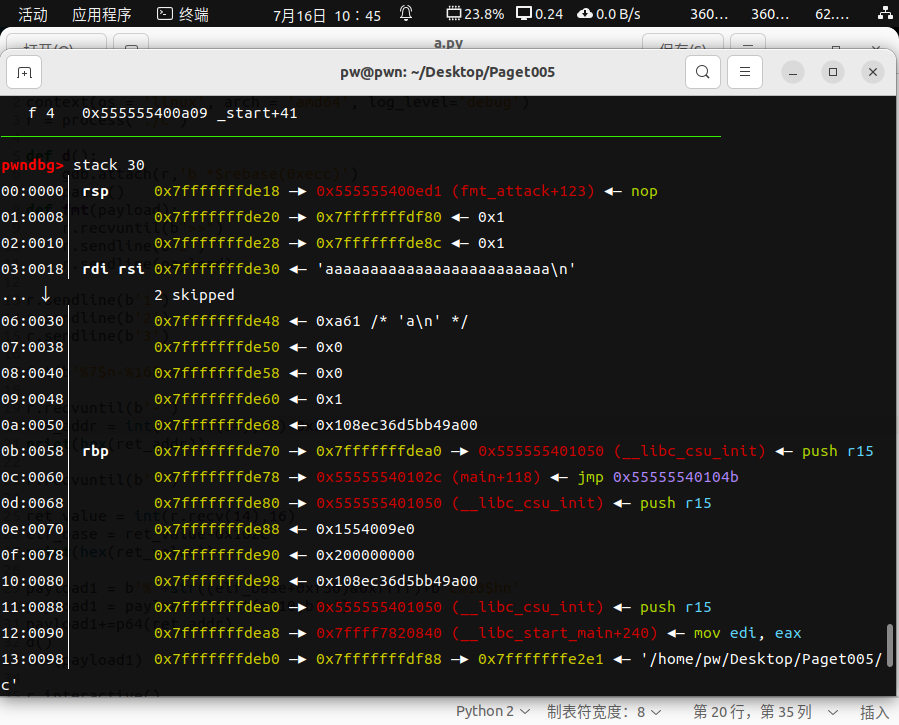Click address 0x7fffffffdf80 in row 01
899x725 pixels.
pyautogui.click(x=379, y=217)
